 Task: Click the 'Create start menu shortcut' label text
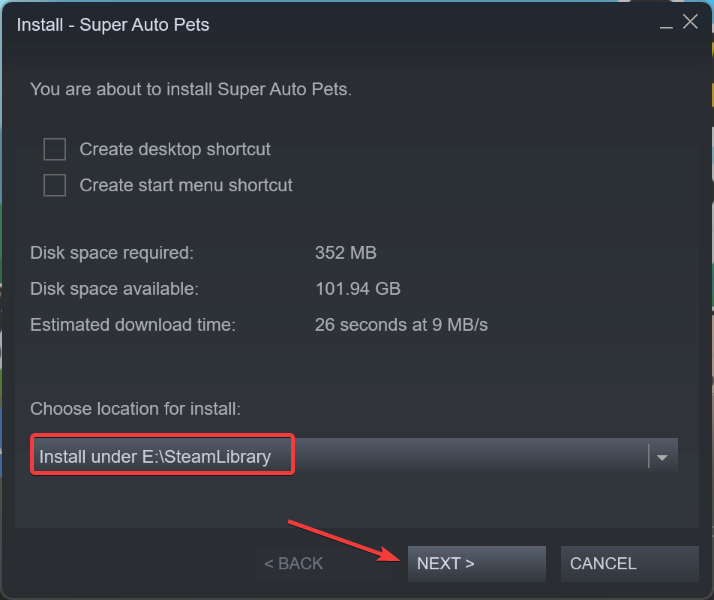click(x=186, y=185)
